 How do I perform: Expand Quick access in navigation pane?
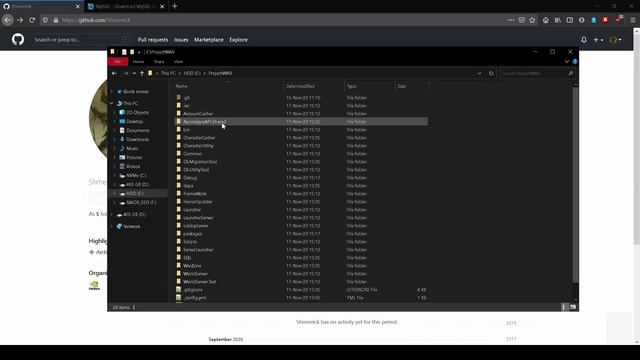coord(112,92)
